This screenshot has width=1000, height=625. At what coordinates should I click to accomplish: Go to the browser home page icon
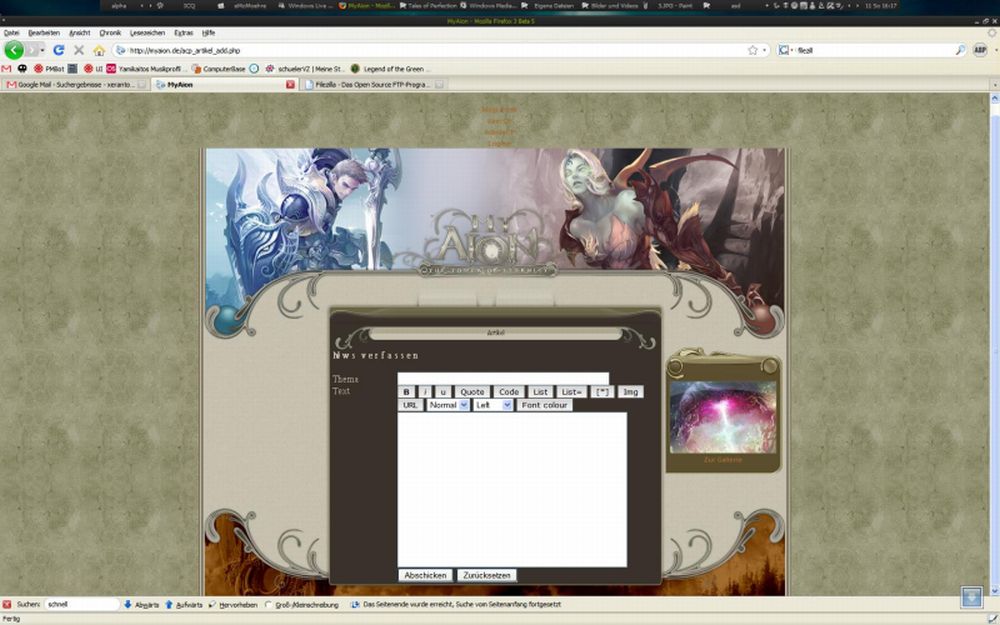coord(99,50)
